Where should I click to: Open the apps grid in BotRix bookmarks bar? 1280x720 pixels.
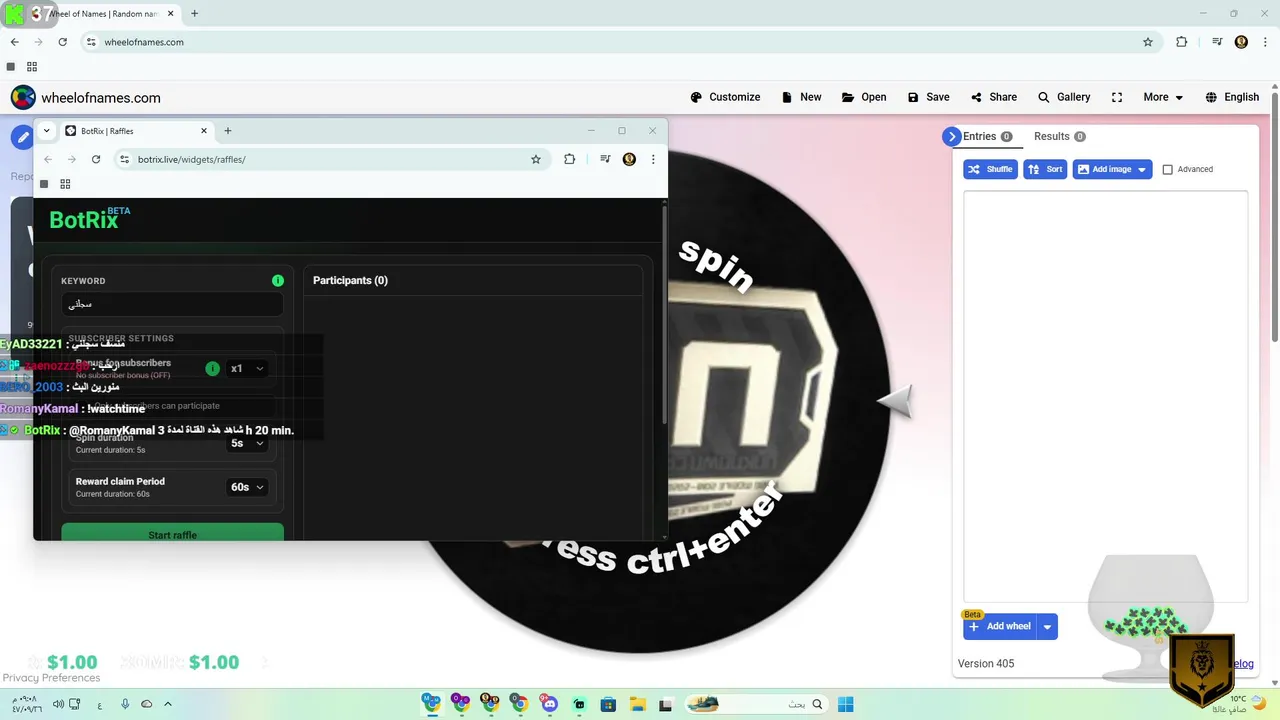point(65,184)
